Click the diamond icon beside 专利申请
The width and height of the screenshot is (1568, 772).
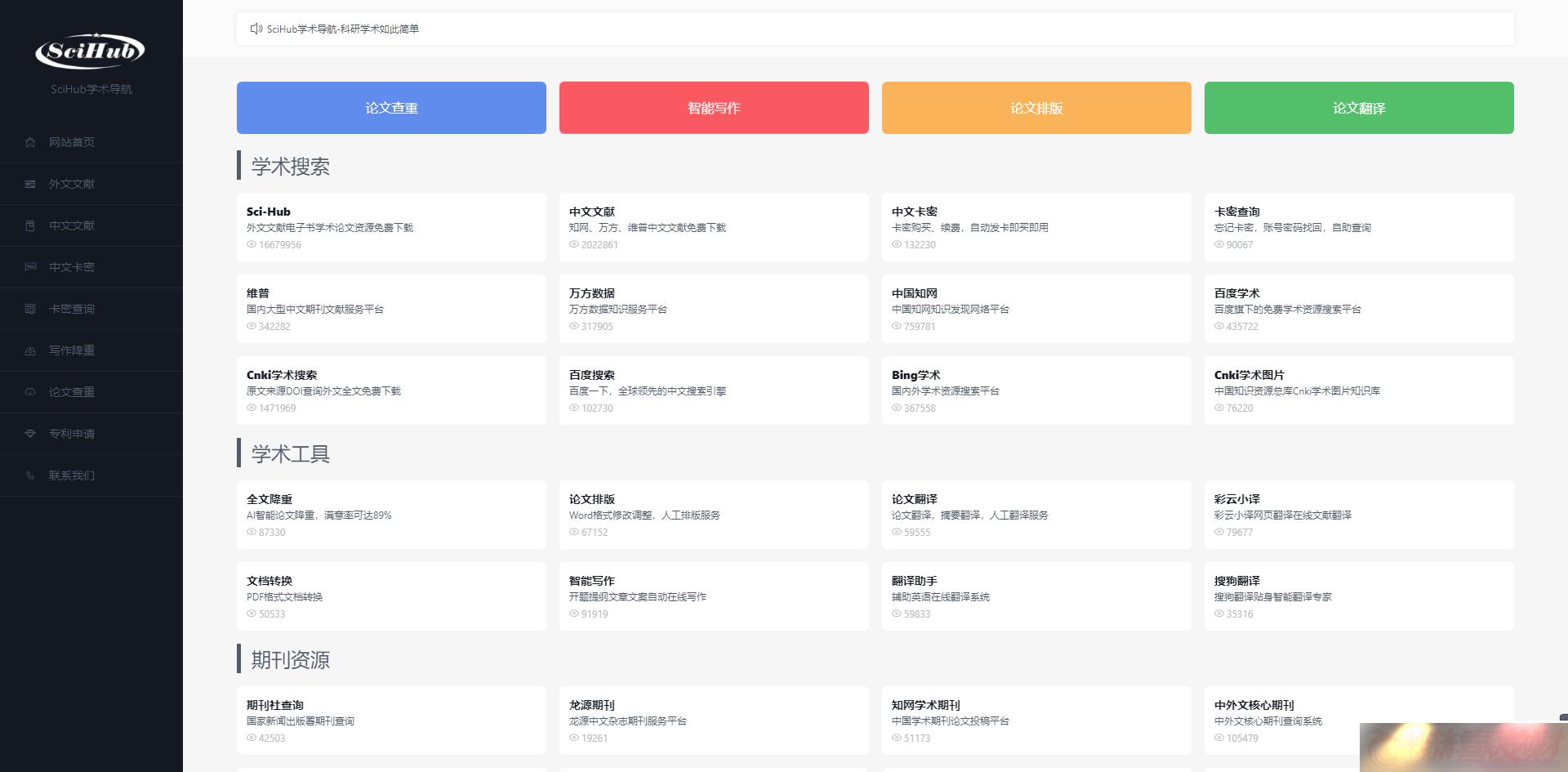(x=30, y=434)
